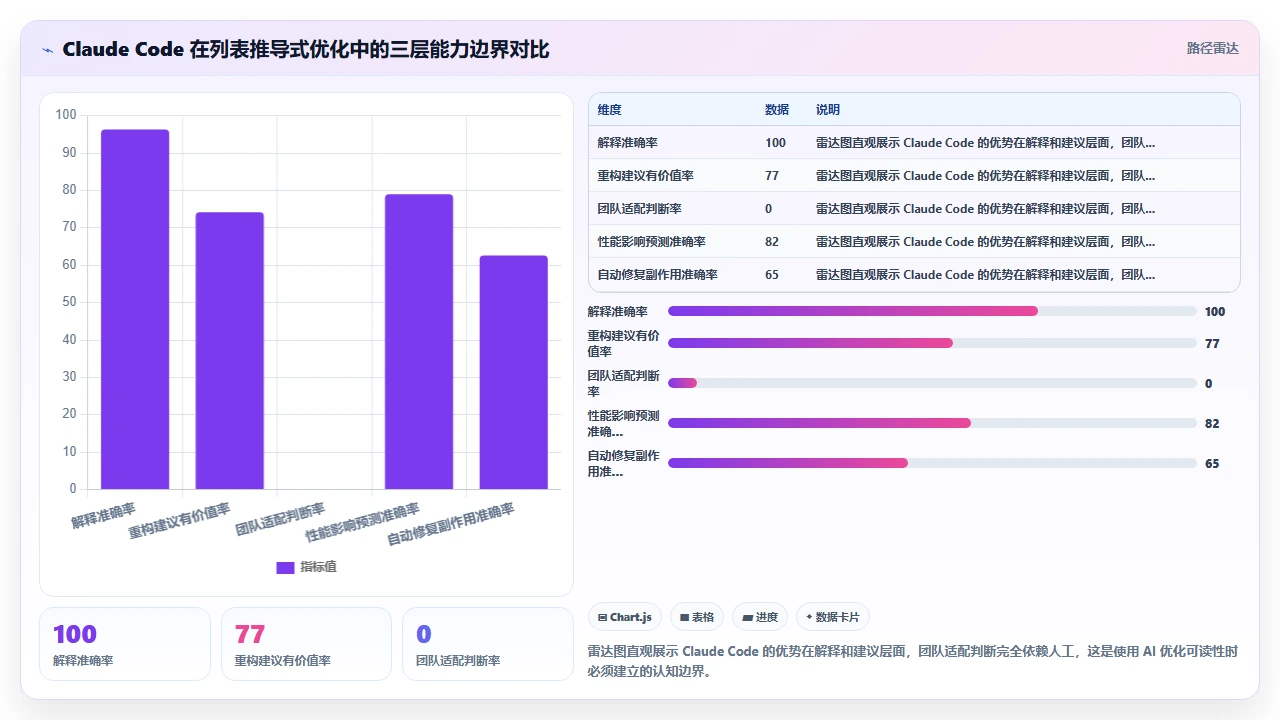
Task: Click the 数据 column header
Action: [x=777, y=109]
